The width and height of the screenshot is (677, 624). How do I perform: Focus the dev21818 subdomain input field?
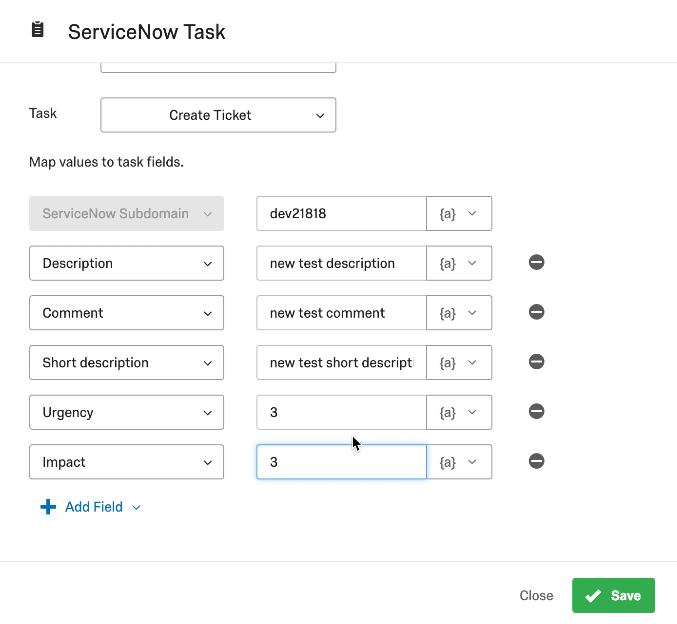tap(342, 213)
